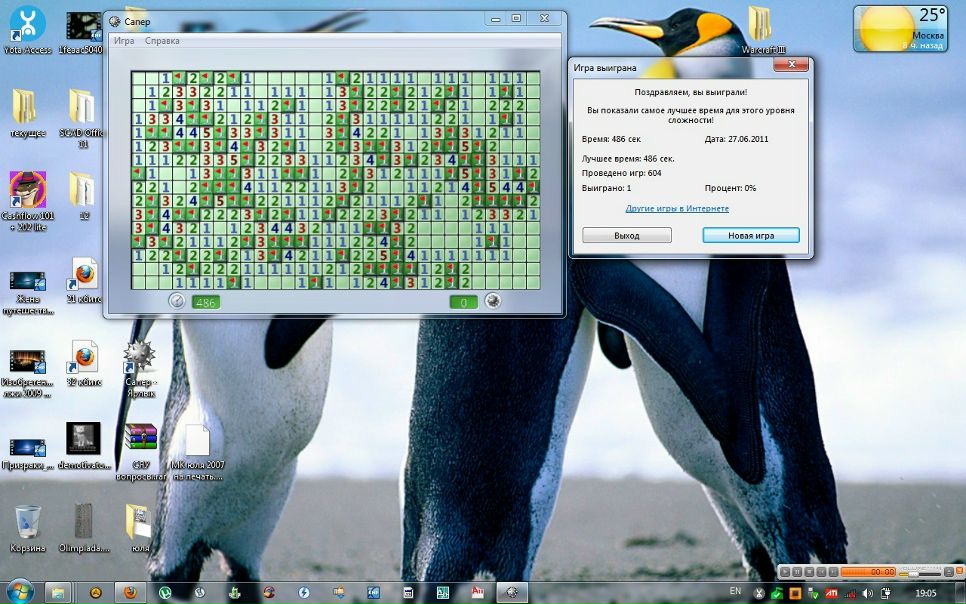Open the Yota Access desktop shortcut
This screenshot has width=966, height=604.
[x=27, y=25]
